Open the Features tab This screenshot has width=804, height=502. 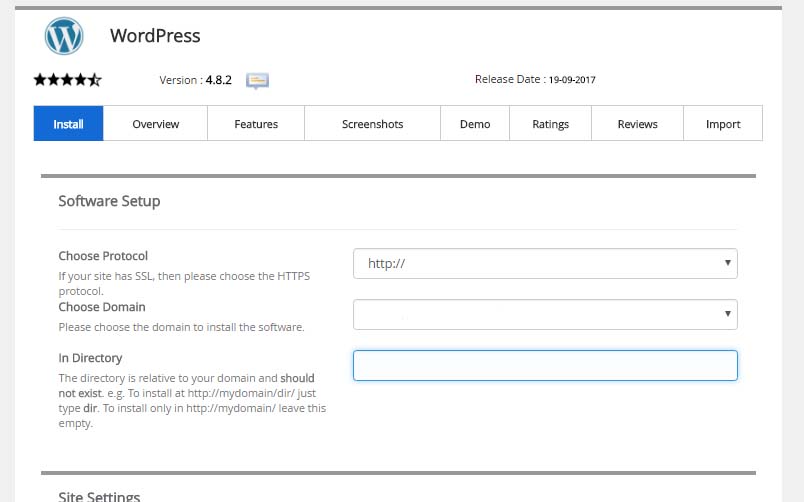click(x=256, y=124)
